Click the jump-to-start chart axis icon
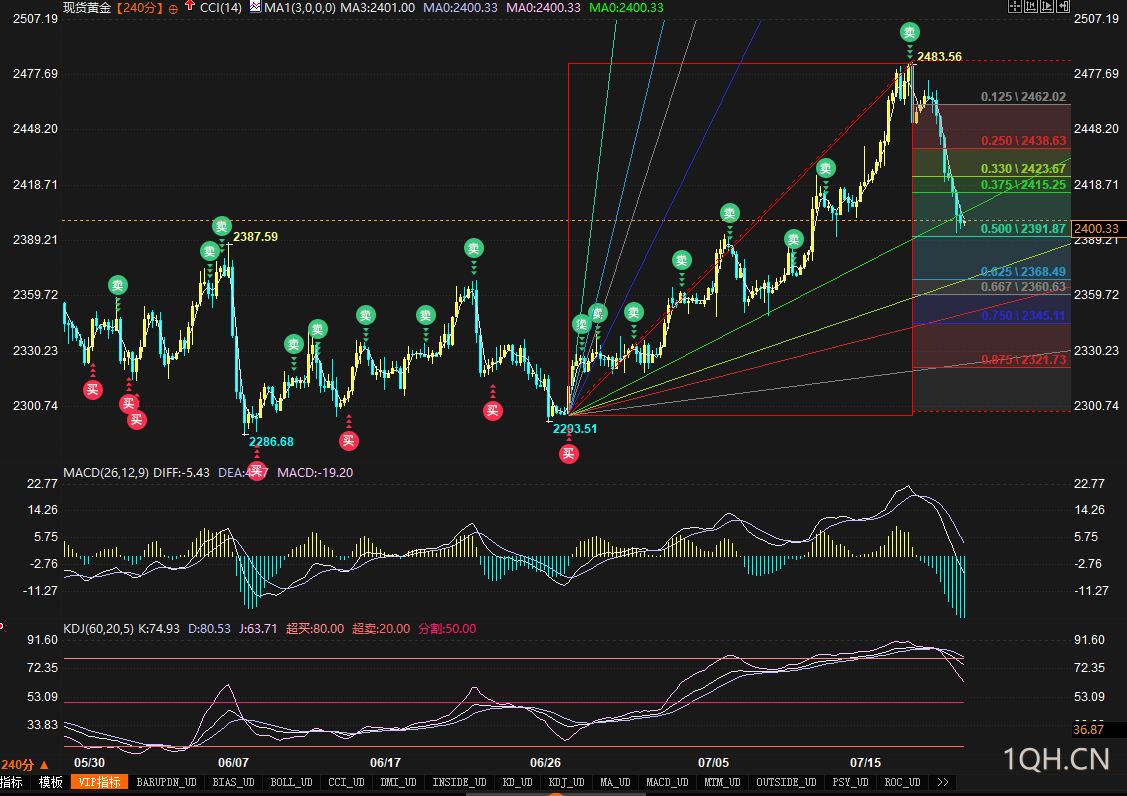Screen dimensions: 1127x796 tap(1033, 6)
